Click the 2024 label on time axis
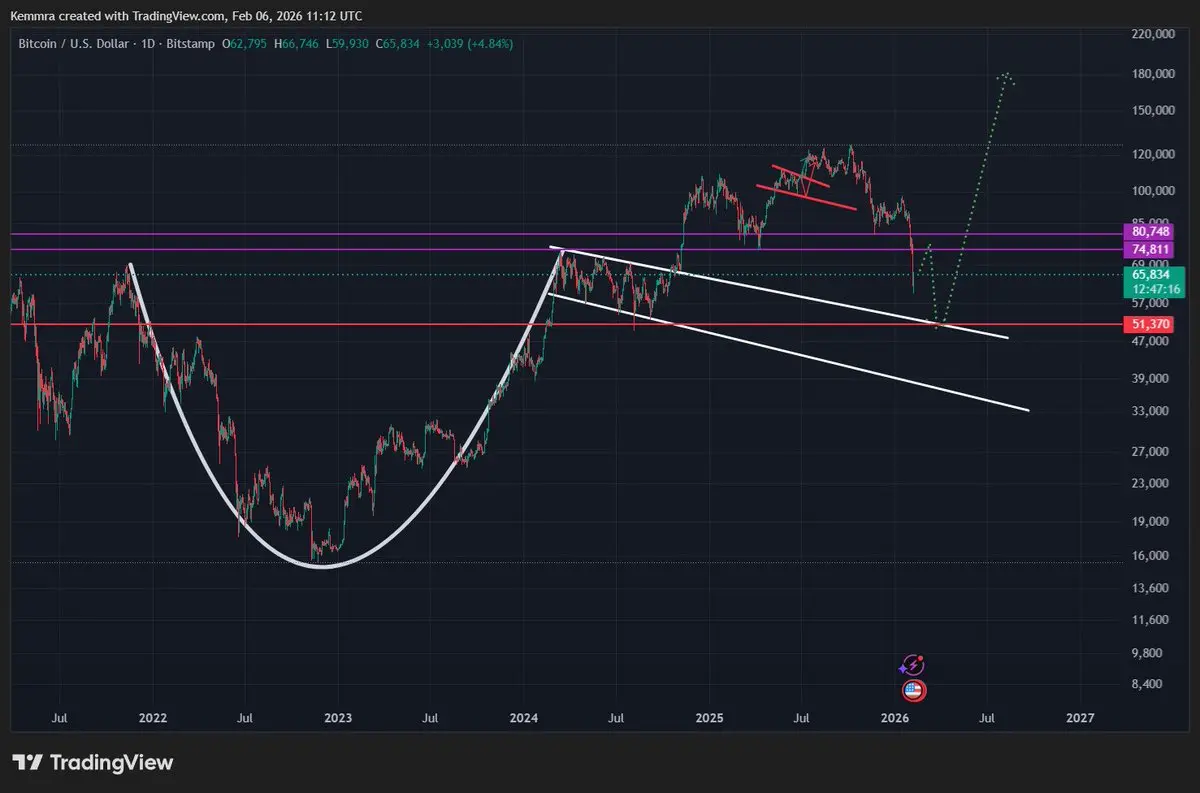This screenshot has width=1200, height=793. click(x=524, y=718)
